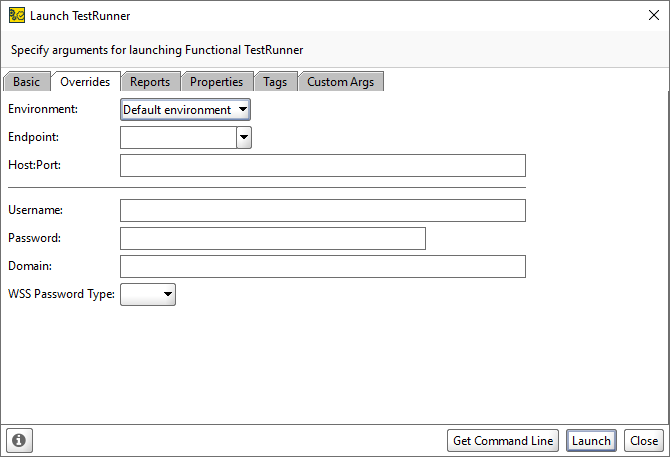This screenshot has height=457, width=670.
Task: Select the Overrides tab
Action: (85, 82)
